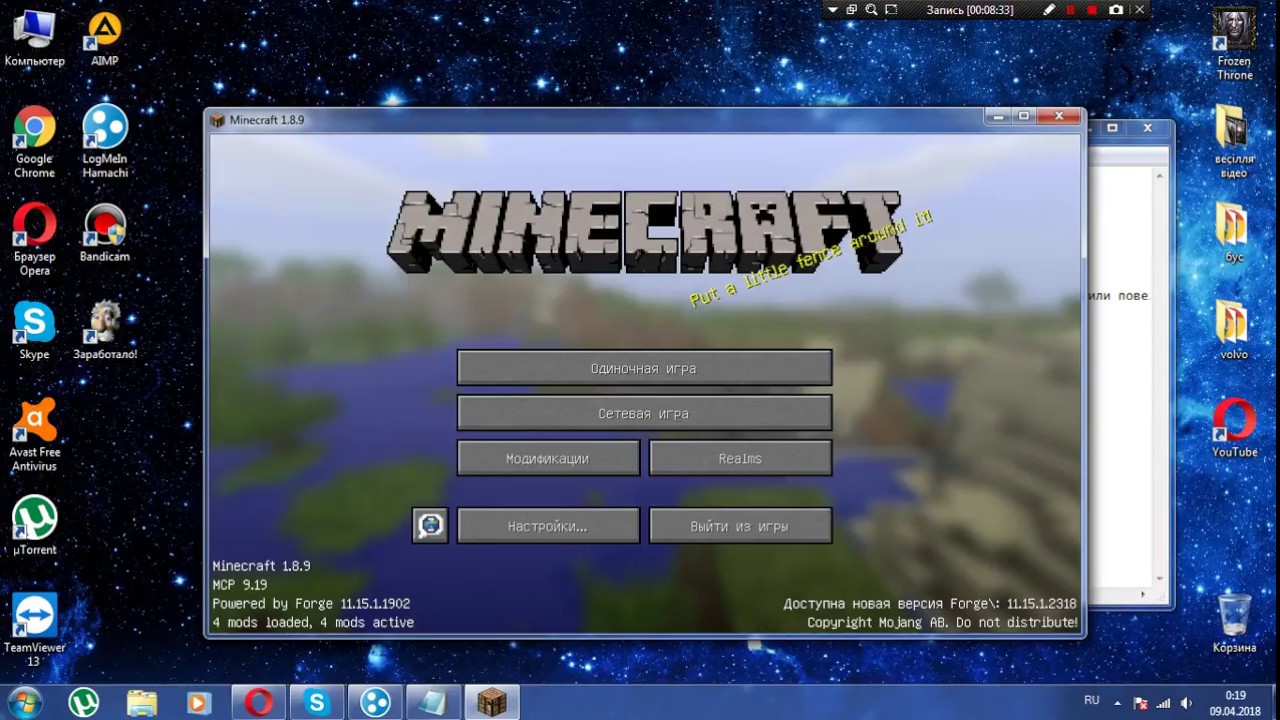Click the scroll-up arrow in background window

1161,177
